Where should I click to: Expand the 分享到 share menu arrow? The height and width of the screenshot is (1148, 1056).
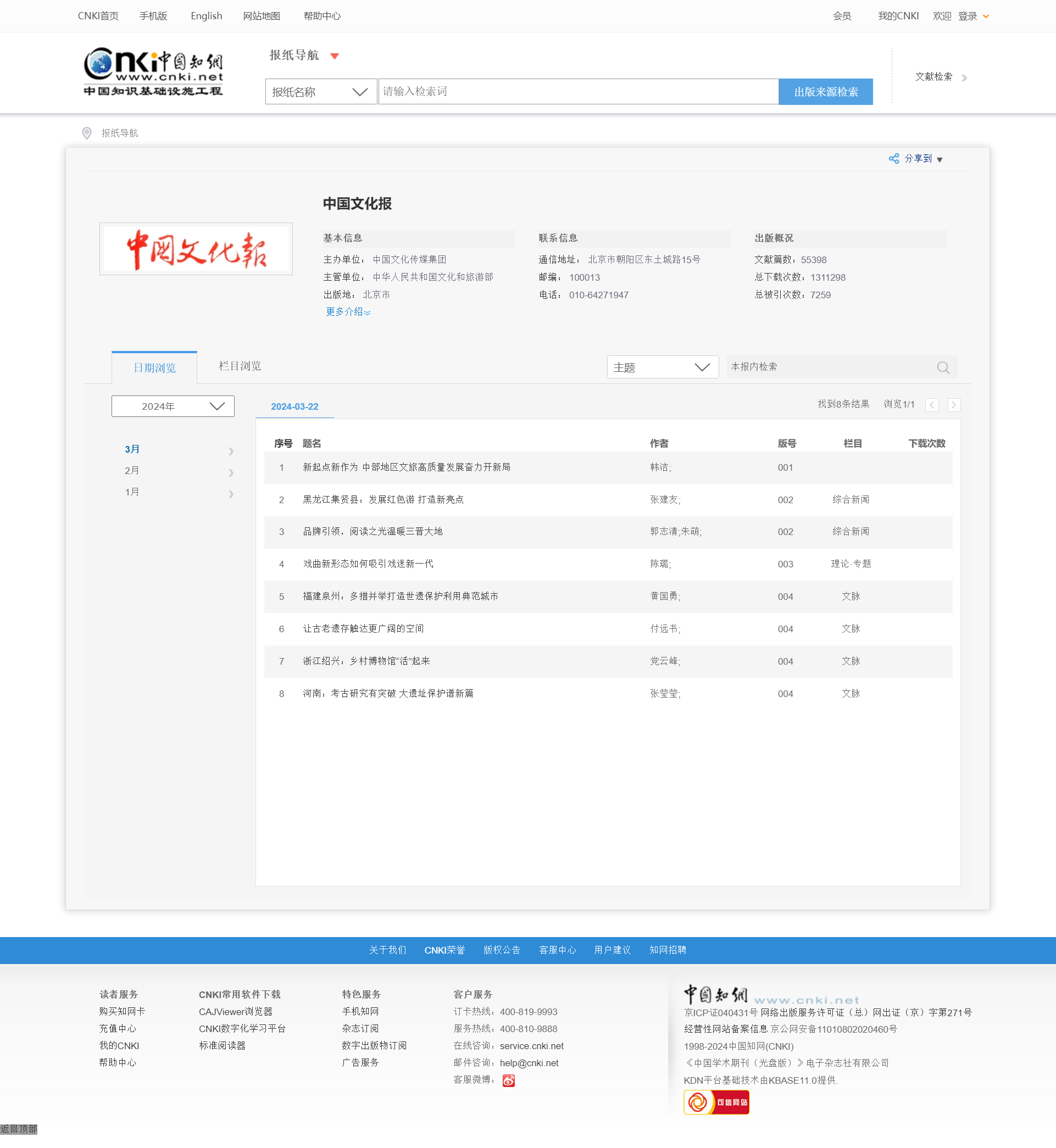tap(940, 160)
